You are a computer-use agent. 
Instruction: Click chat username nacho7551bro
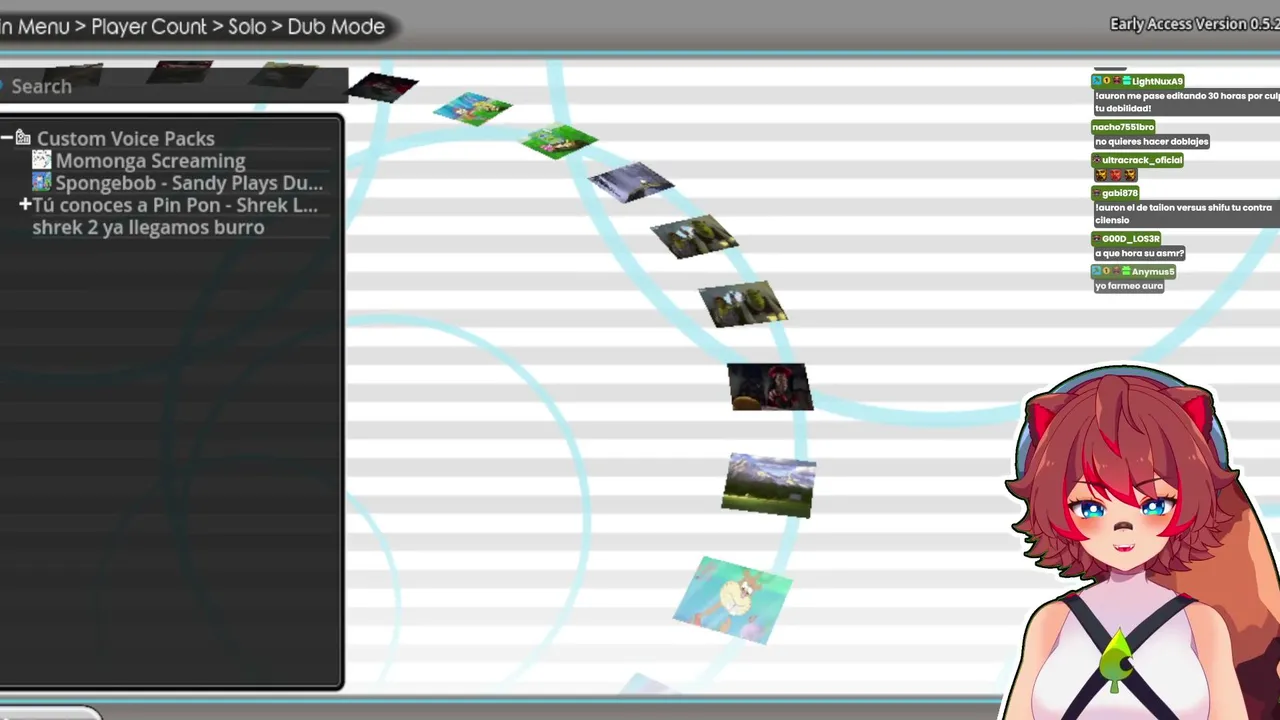(x=1123, y=127)
